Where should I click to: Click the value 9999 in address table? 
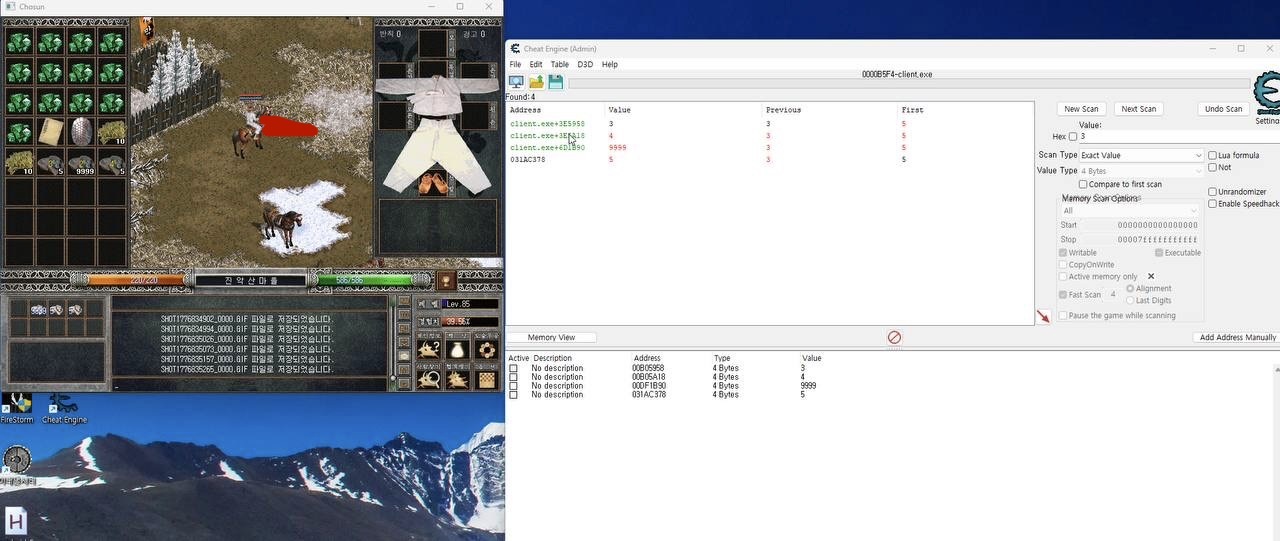tap(809, 386)
